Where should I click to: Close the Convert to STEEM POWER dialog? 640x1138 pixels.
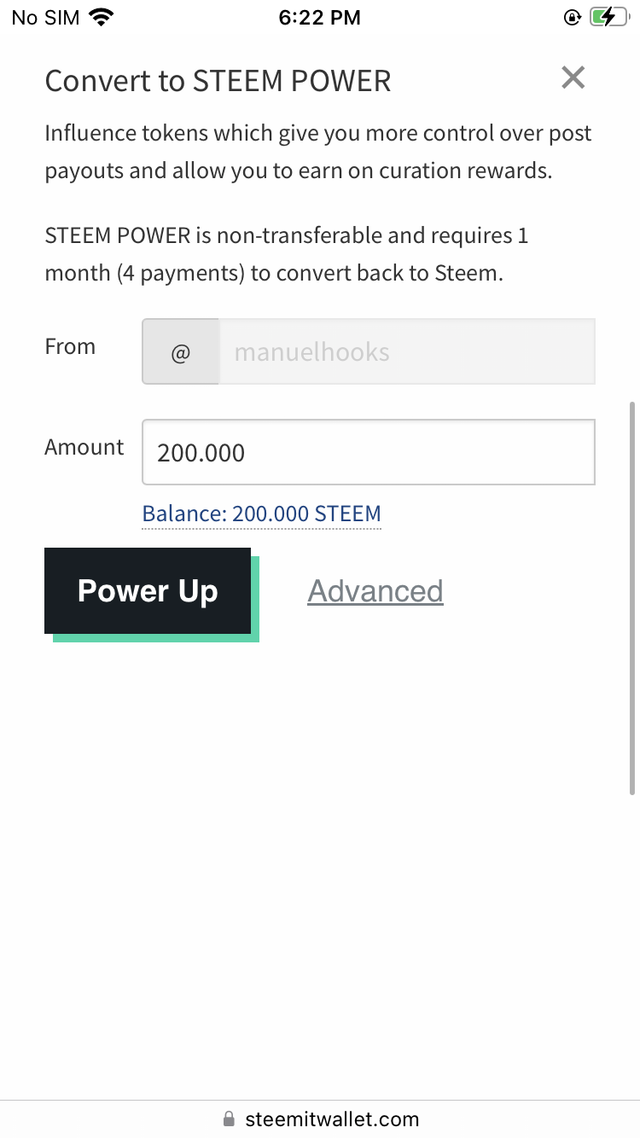(573, 78)
